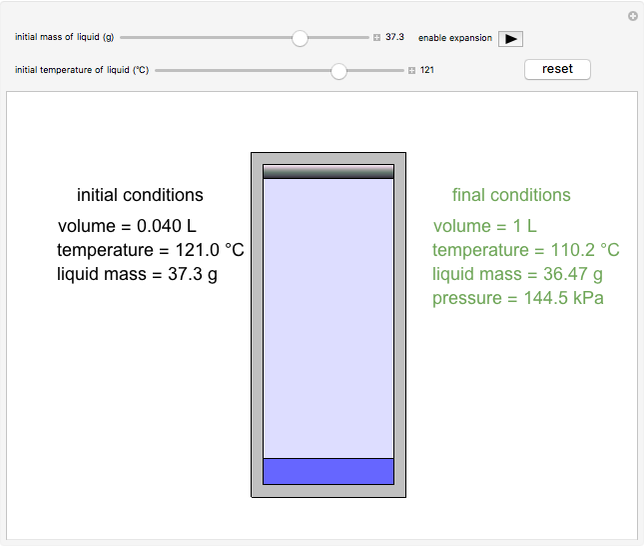Click the 121 temperature value readout
Screen dimensions: 644x548
coord(427,70)
